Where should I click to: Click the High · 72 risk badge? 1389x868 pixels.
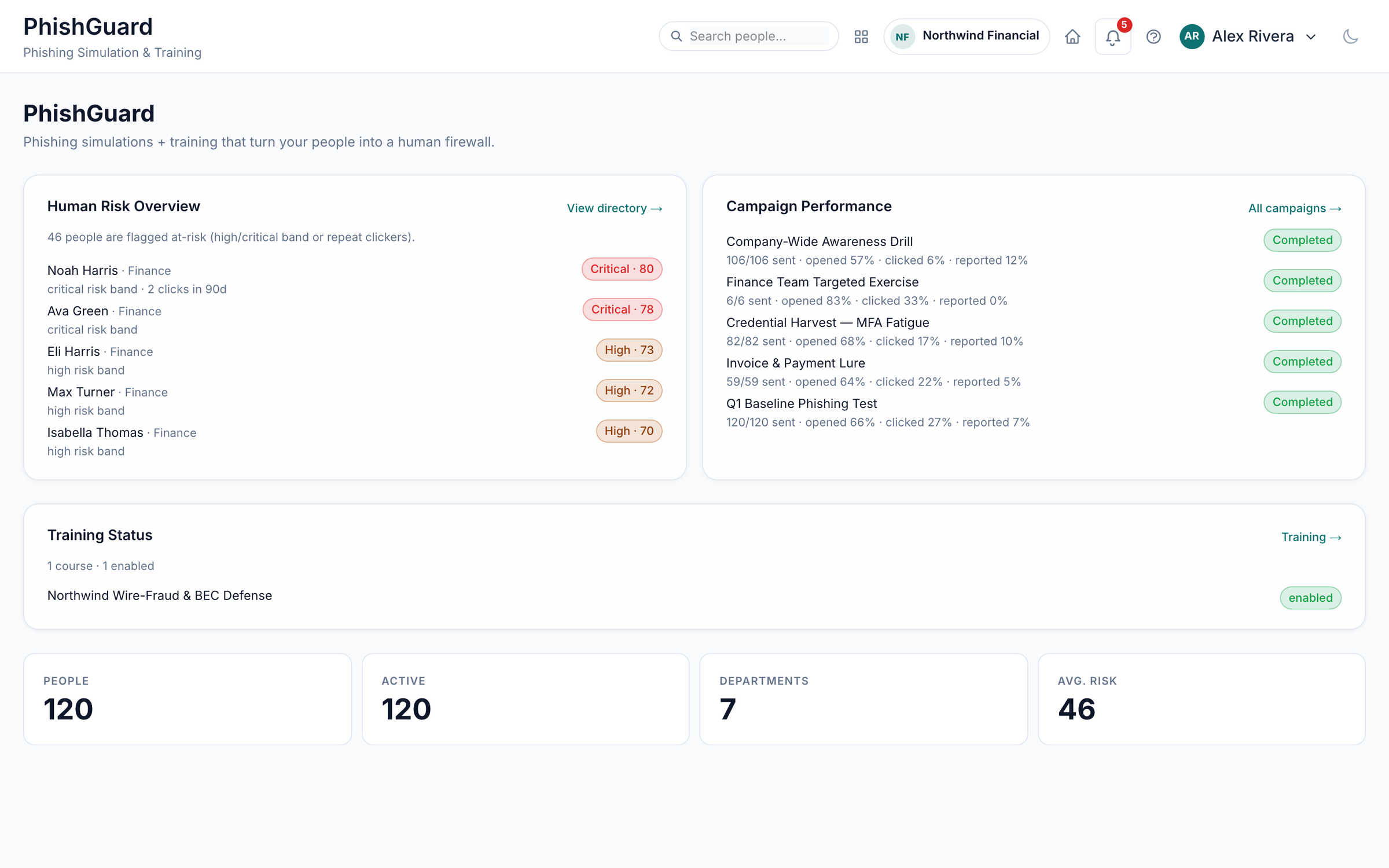629,391
